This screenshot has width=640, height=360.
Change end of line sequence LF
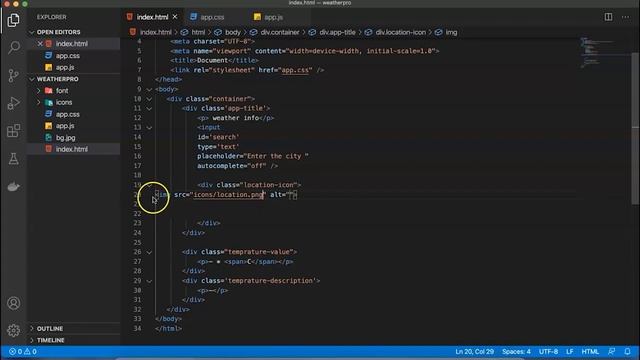click(569, 351)
